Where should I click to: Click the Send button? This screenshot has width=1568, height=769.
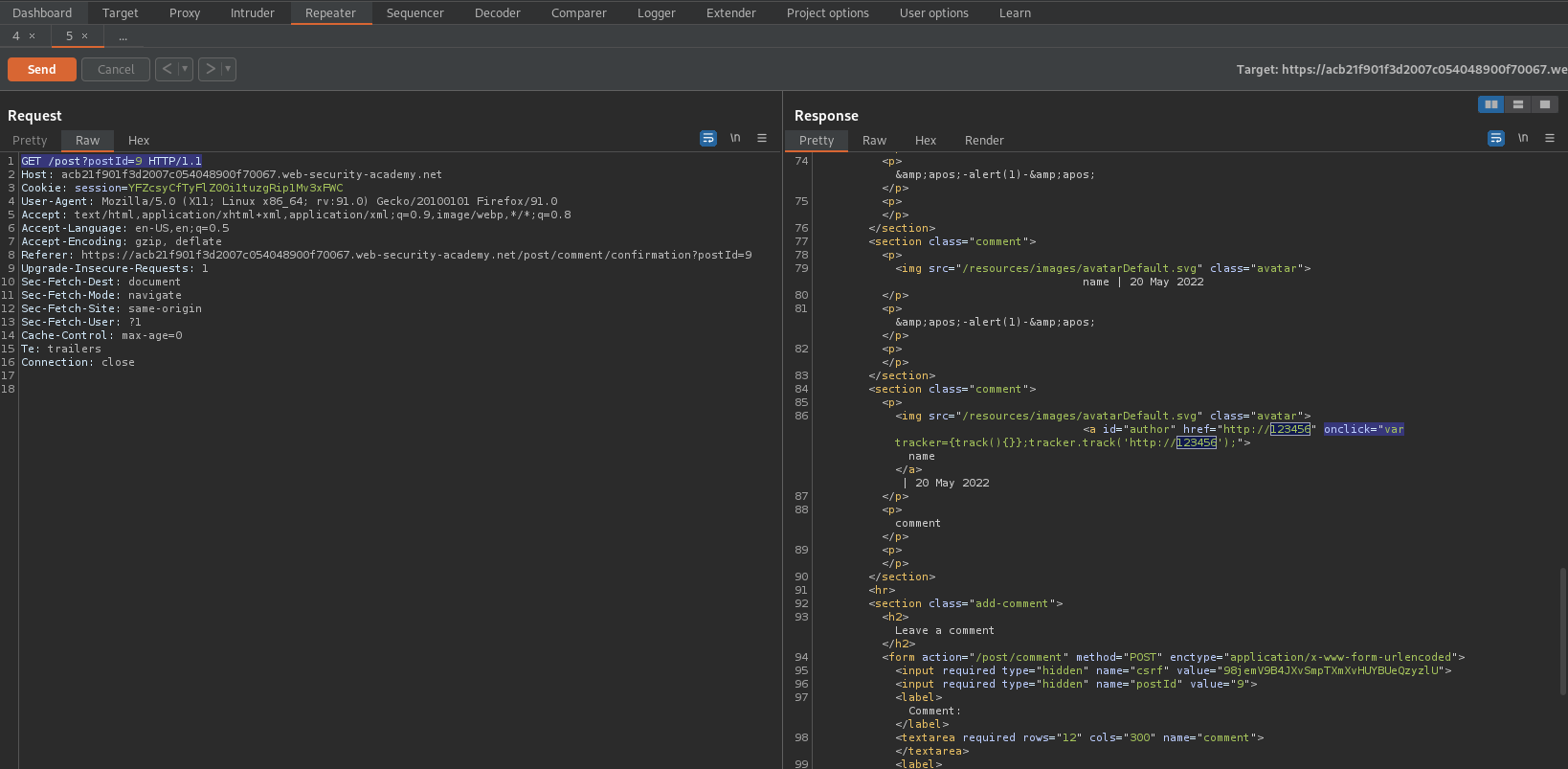[x=42, y=69]
